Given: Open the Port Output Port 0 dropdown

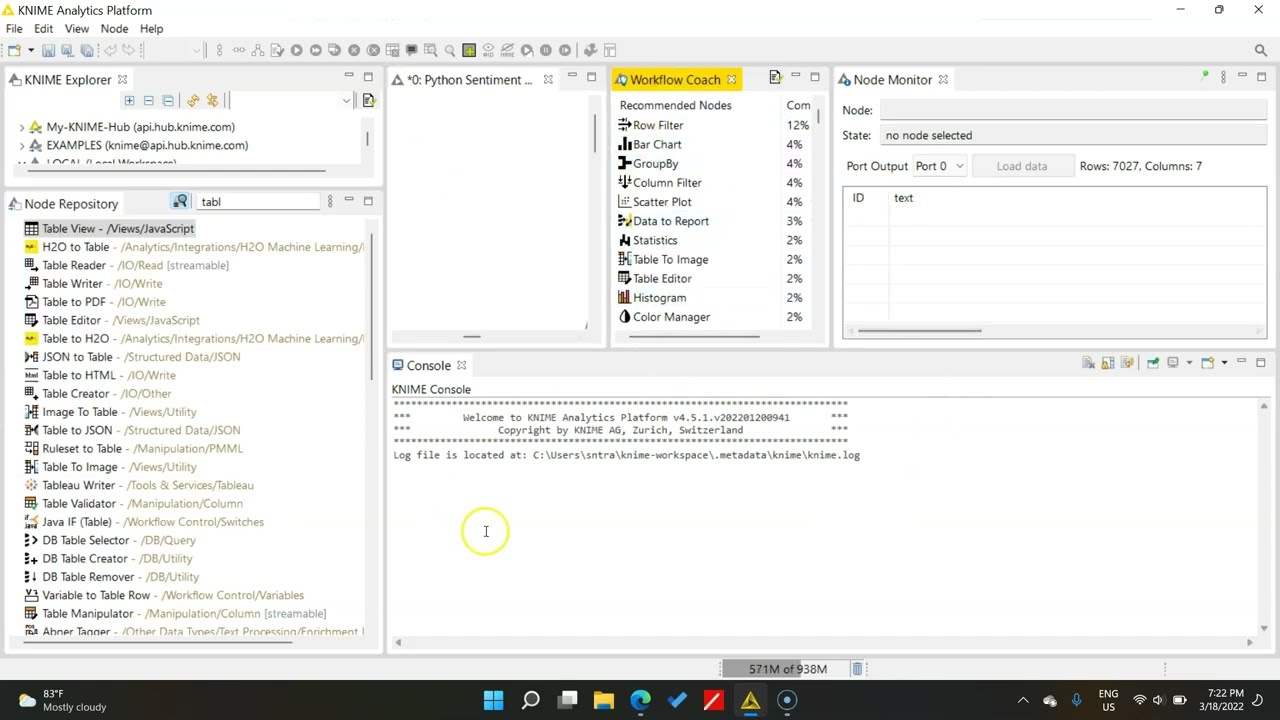Looking at the screenshot, I should (939, 166).
